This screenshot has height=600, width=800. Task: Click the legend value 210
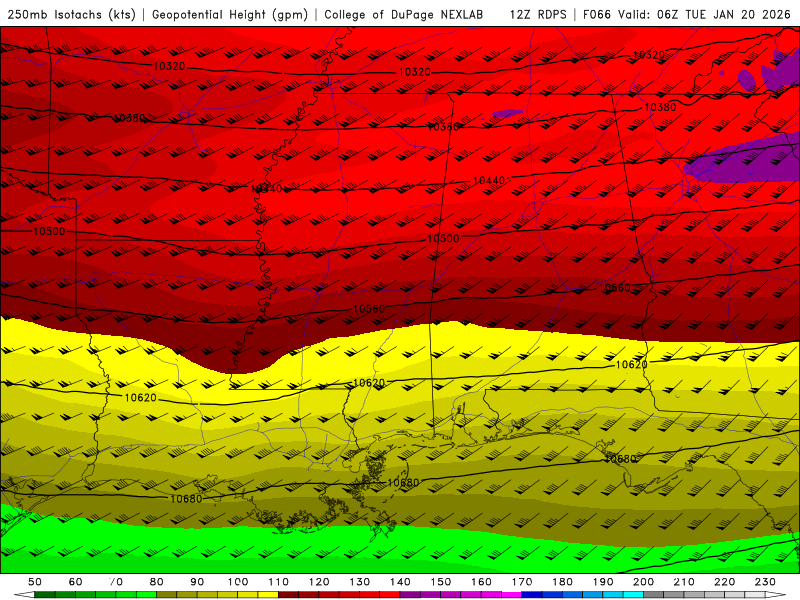[684, 582]
